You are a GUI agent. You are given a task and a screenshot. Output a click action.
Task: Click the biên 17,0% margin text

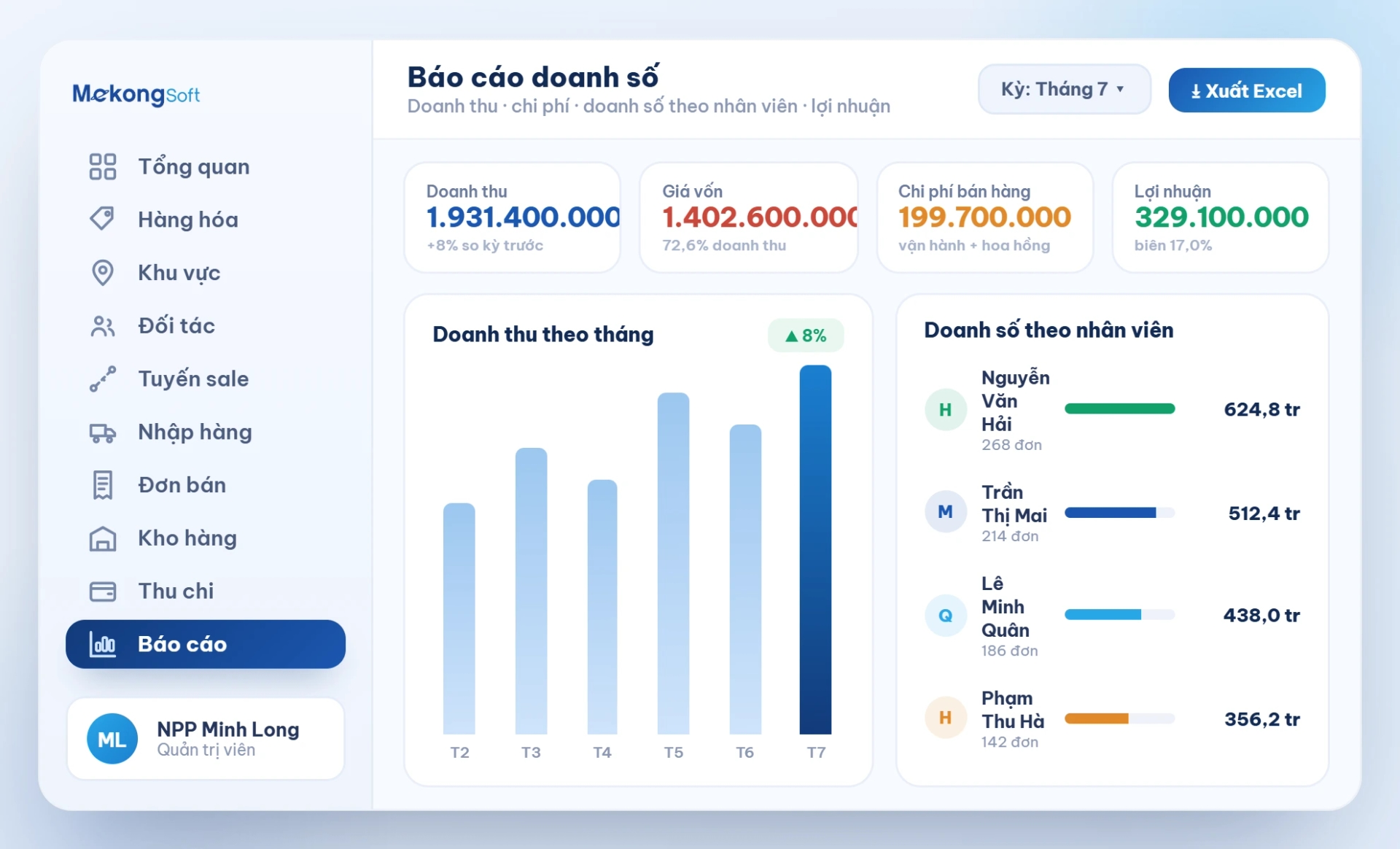[1173, 246]
